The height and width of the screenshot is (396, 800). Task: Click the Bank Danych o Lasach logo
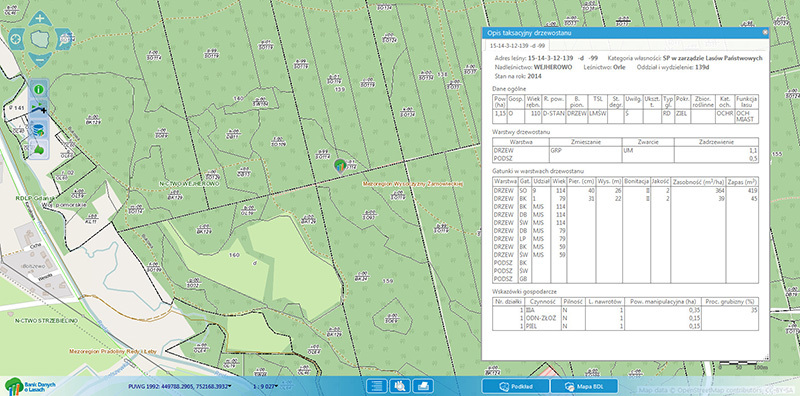click(x=30, y=386)
